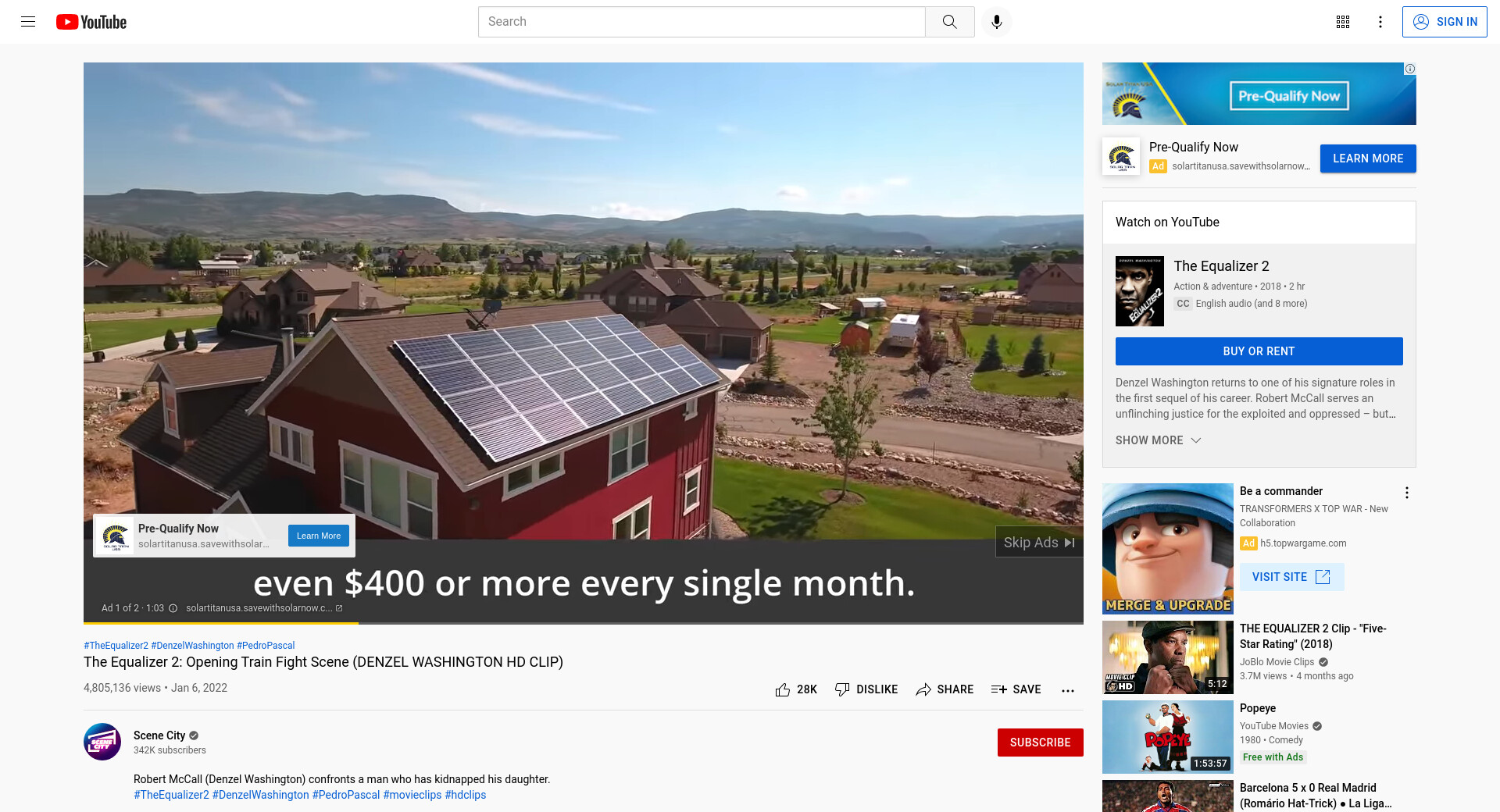Open the #DenzelWashington hashtag above title
This screenshot has width=1500, height=812.
coord(192,646)
